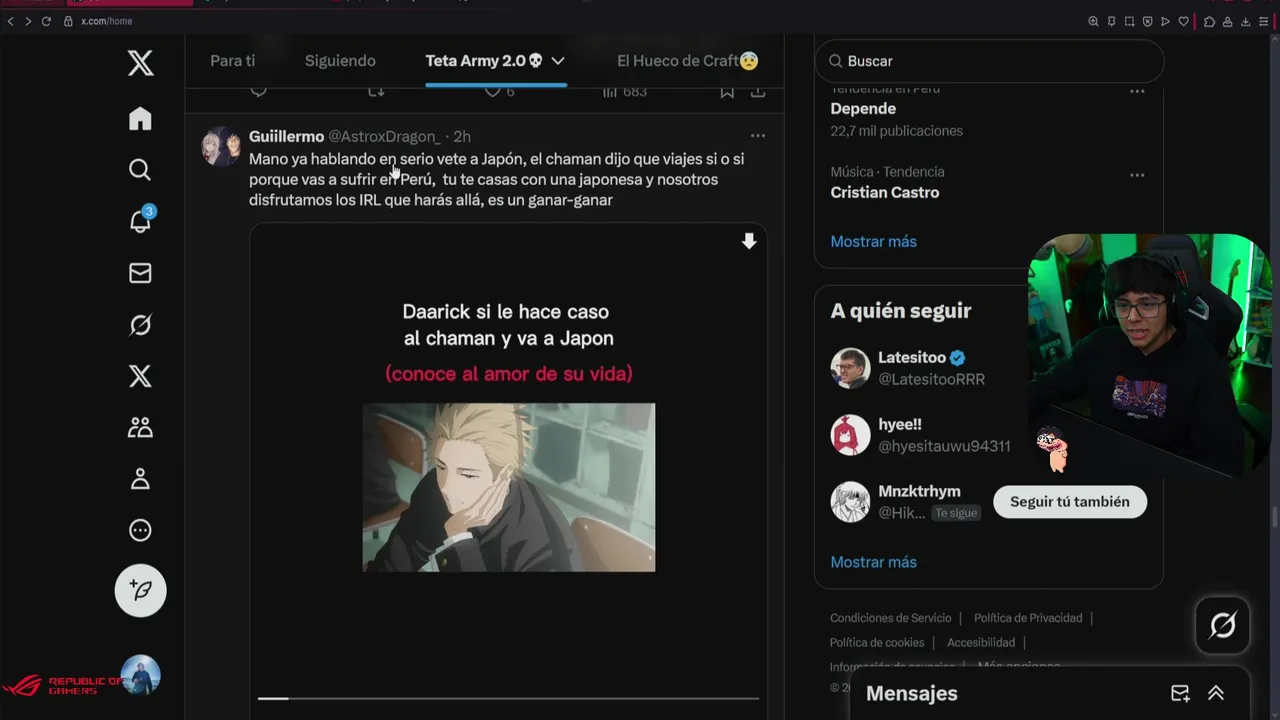Click the browser zoom magnifier toolbar icon

coord(1093,21)
